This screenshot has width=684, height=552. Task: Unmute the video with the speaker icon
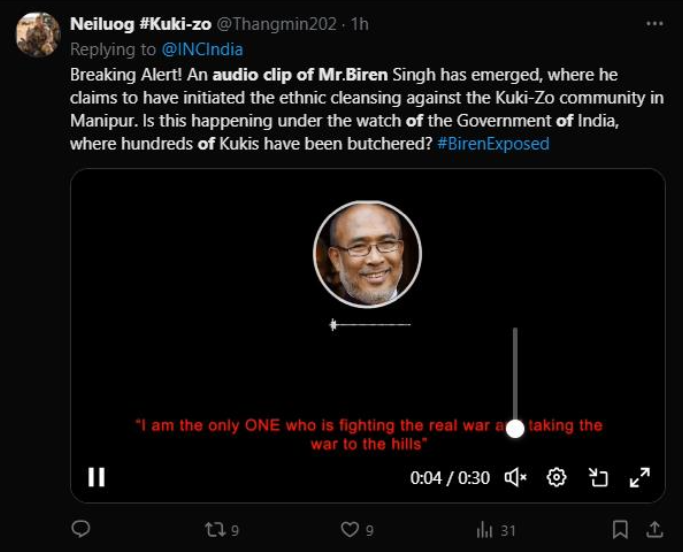tap(516, 478)
